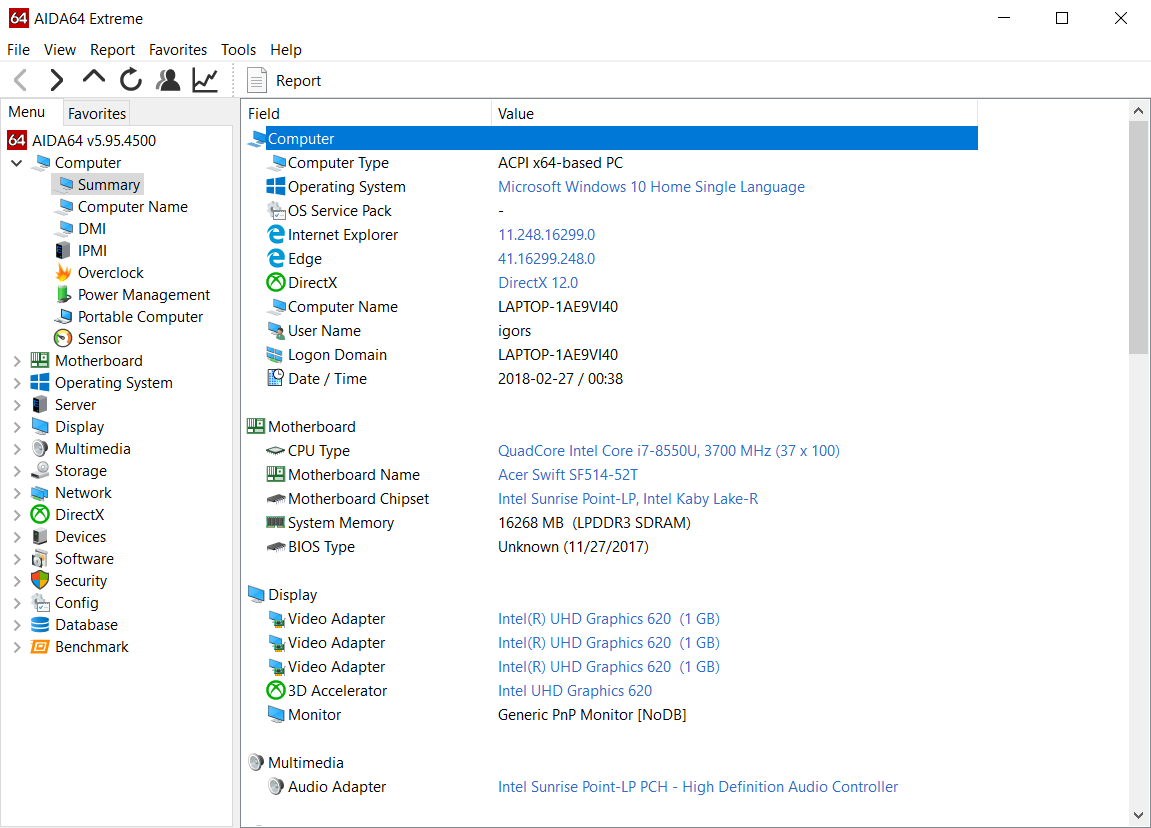
Task: Expand the DirectX tree node
Action: point(17,515)
